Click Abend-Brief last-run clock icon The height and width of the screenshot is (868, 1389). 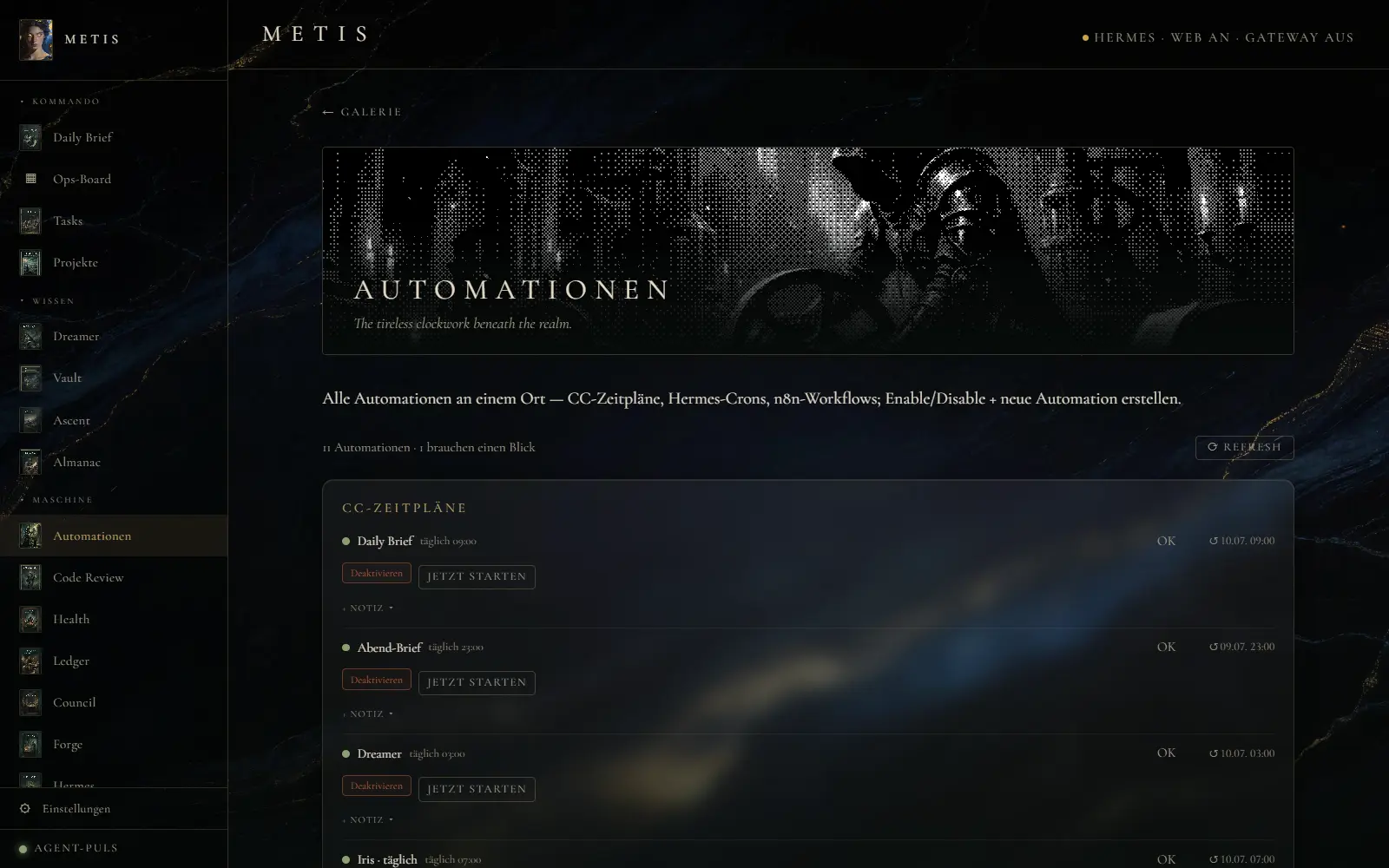pos(1214,647)
